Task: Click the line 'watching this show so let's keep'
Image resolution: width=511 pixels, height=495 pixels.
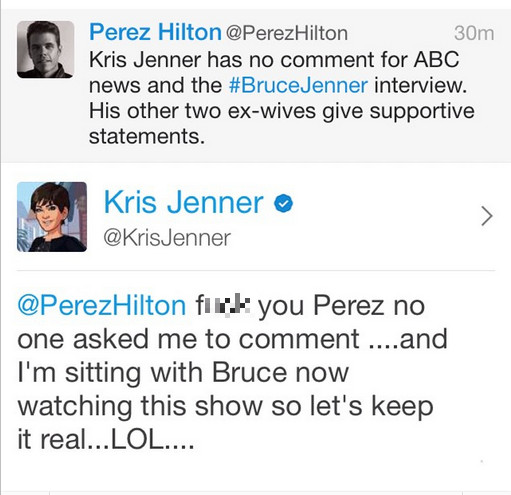Action: [x=225, y=406]
